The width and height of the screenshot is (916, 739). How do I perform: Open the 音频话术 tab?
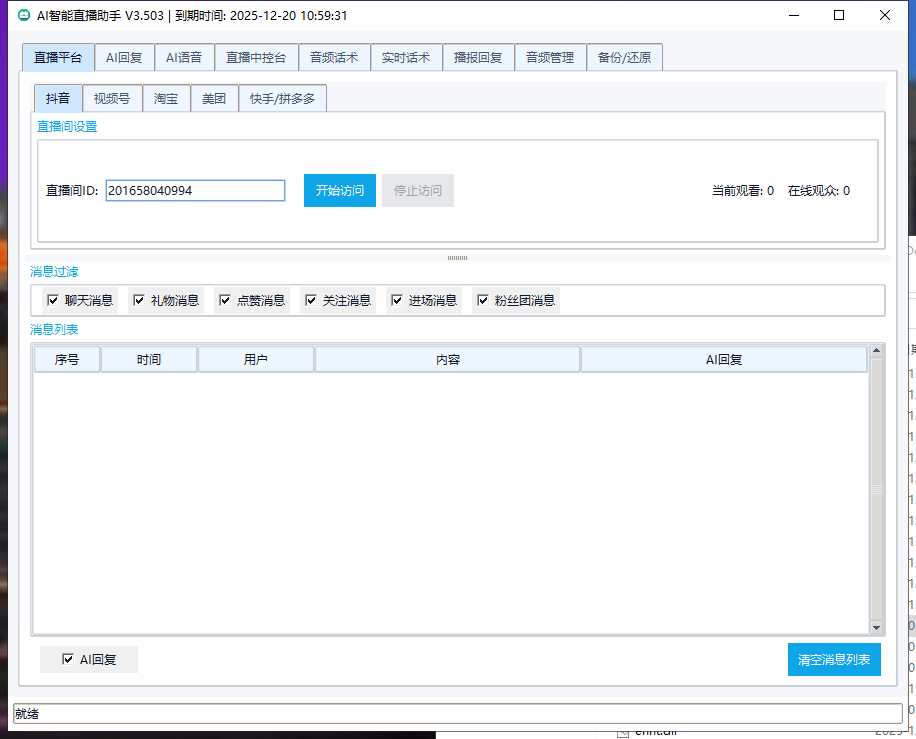click(334, 58)
